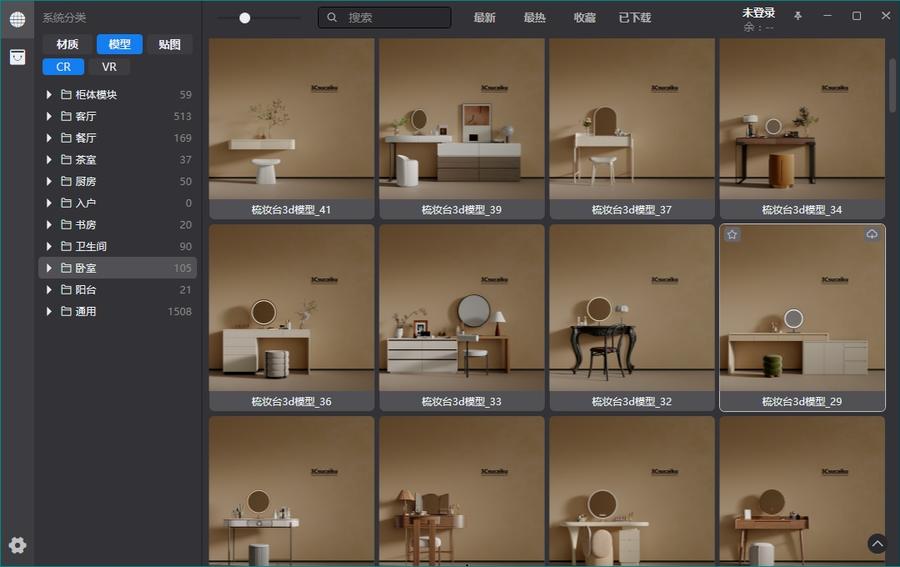Switch to the 模型 tab
Image resolution: width=900 pixels, height=567 pixels.
[119, 44]
